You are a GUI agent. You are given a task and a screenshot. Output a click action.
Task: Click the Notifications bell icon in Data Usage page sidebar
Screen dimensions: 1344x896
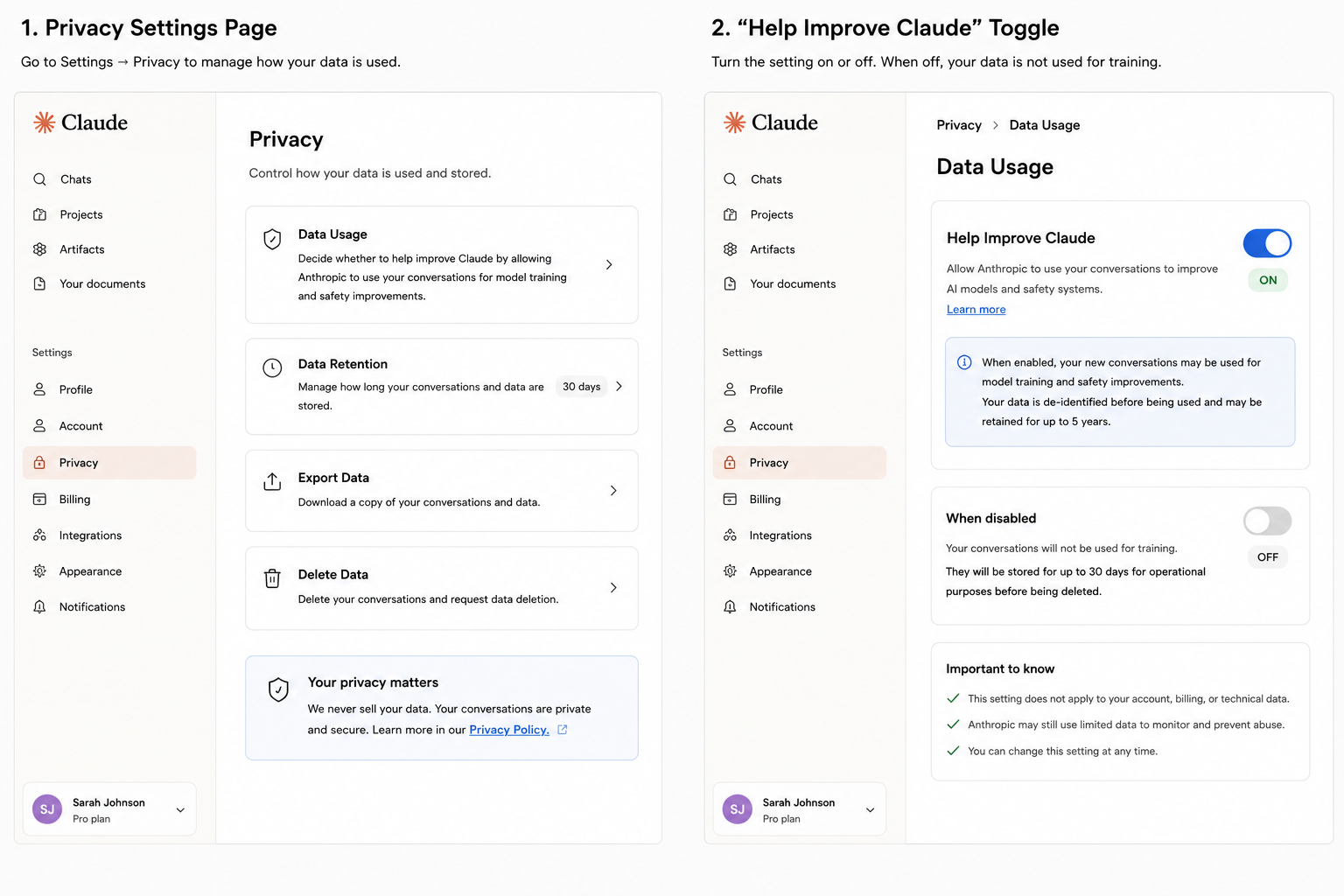click(x=730, y=606)
